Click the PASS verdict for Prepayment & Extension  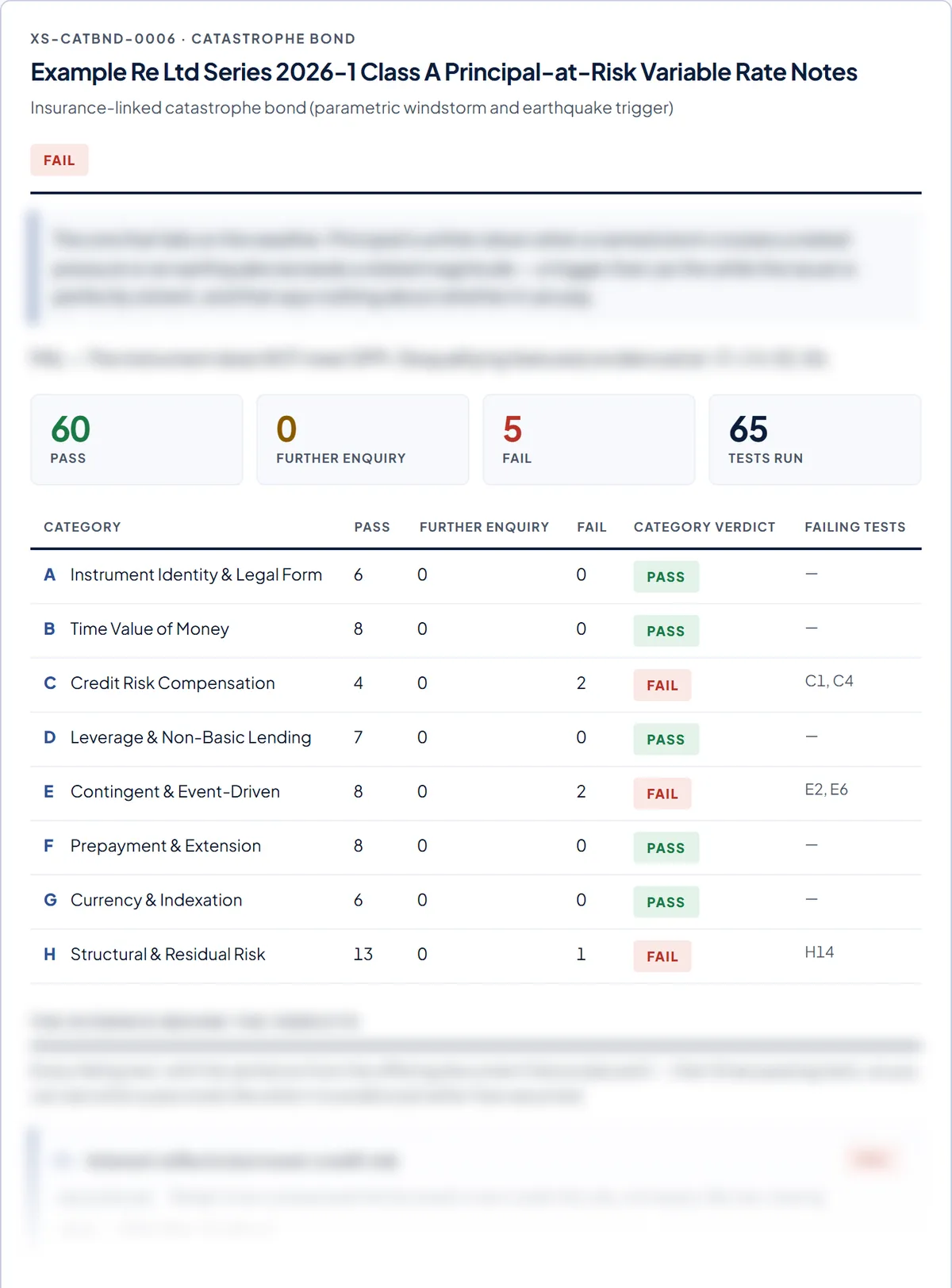pyautogui.click(x=666, y=848)
